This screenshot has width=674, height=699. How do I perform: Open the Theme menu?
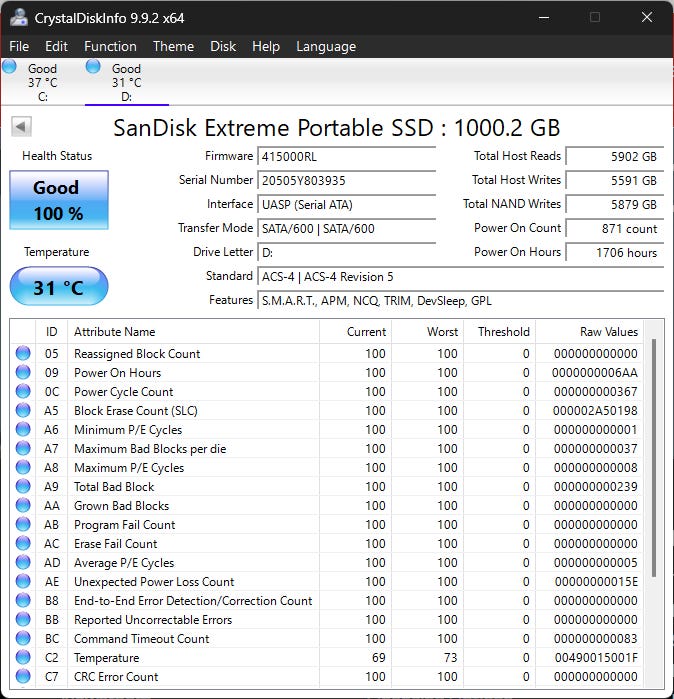(x=173, y=46)
